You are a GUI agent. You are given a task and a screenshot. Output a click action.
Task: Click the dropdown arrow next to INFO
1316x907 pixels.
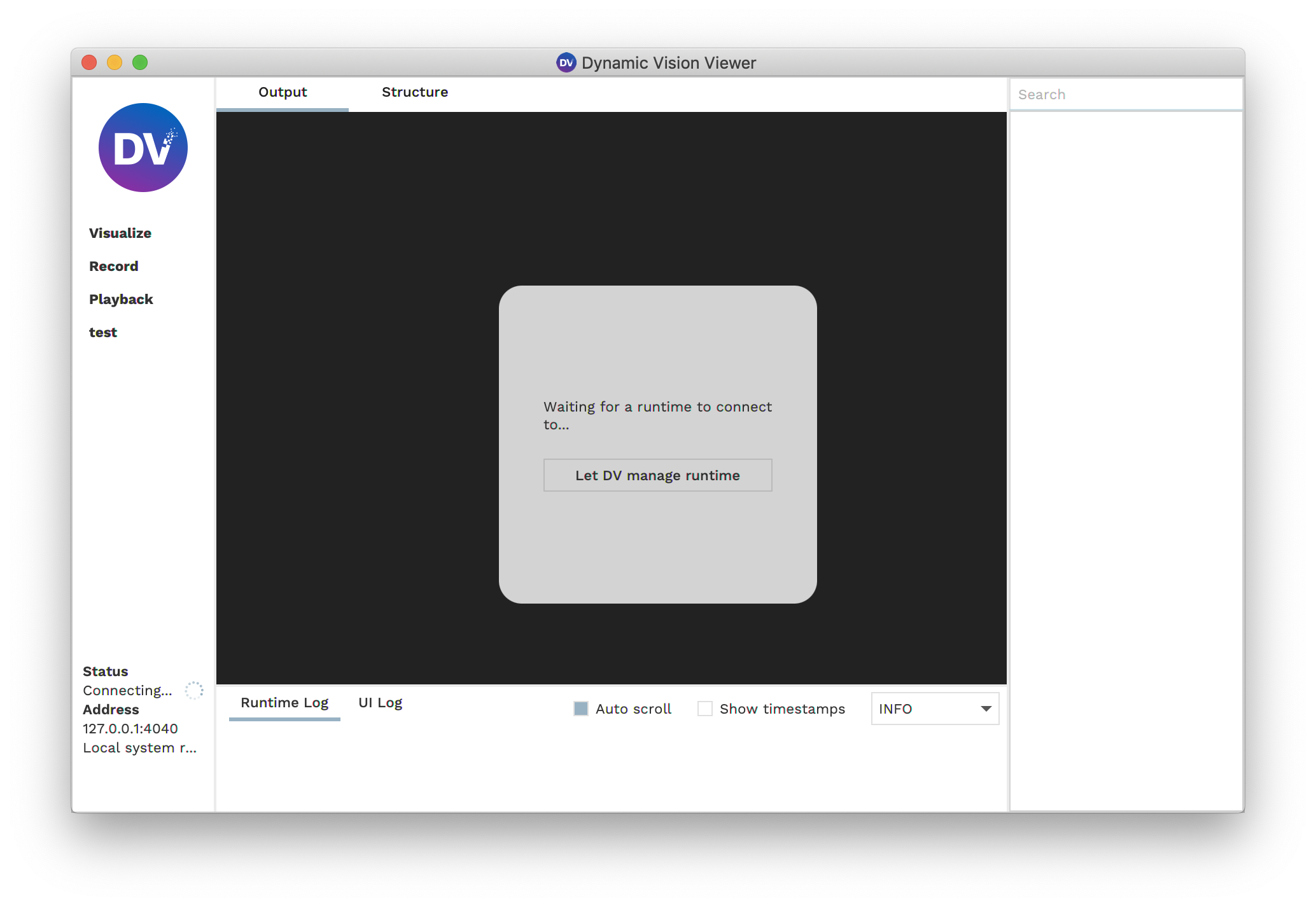point(986,709)
